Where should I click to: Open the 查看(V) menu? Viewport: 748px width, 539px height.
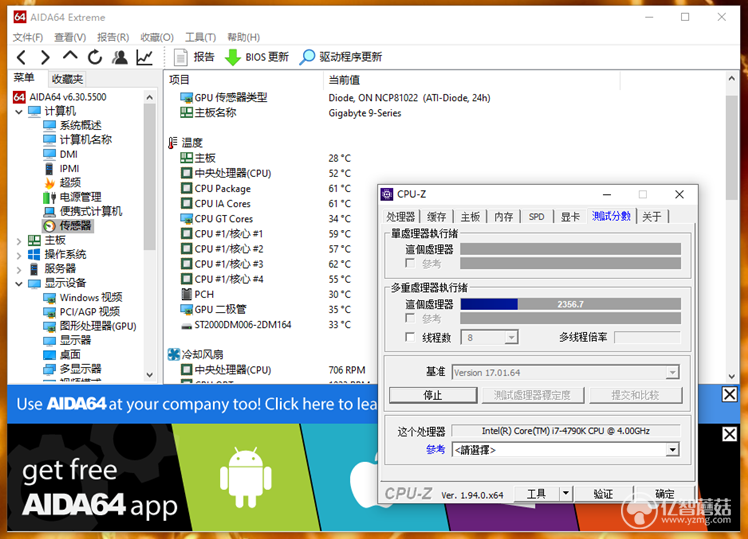(x=70, y=37)
